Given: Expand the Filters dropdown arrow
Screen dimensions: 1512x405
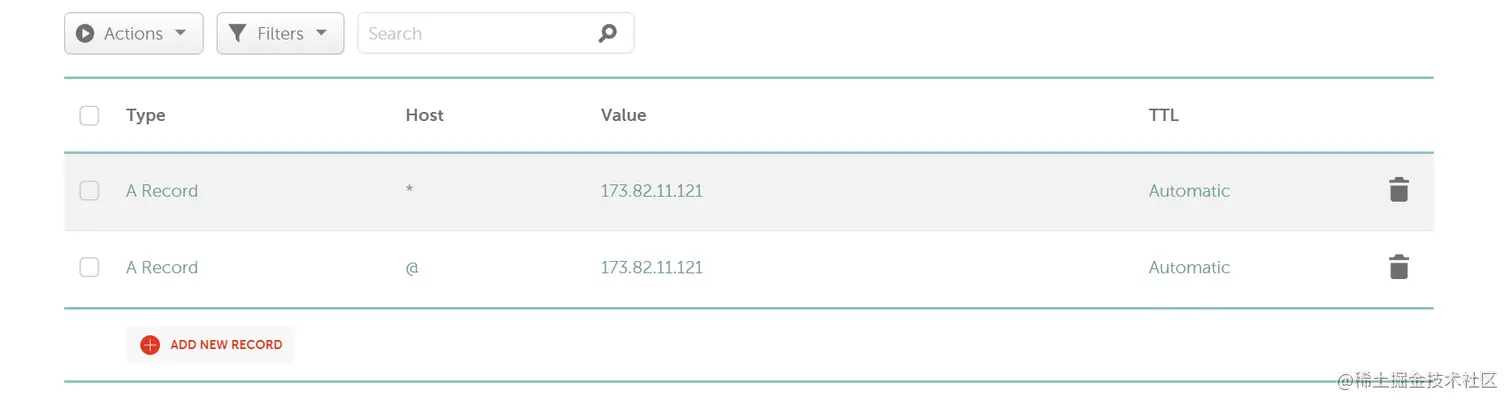Looking at the screenshot, I should [x=321, y=33].
